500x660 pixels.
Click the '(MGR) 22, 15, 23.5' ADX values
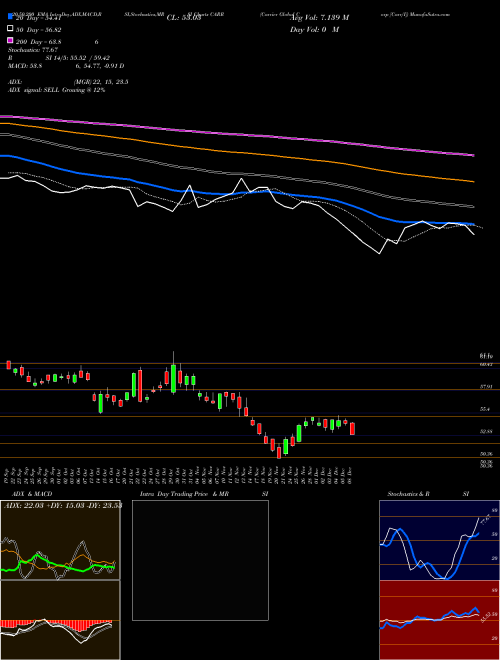point(101,82)
